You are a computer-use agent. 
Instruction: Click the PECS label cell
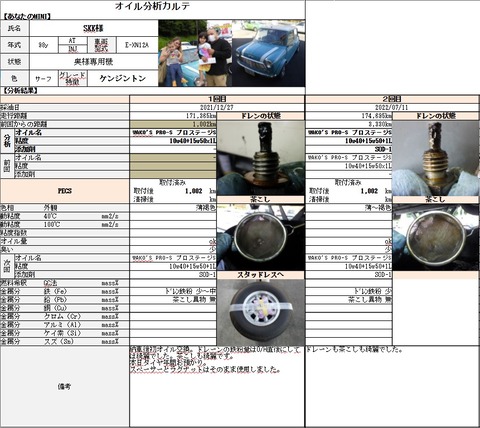point(64,191)
